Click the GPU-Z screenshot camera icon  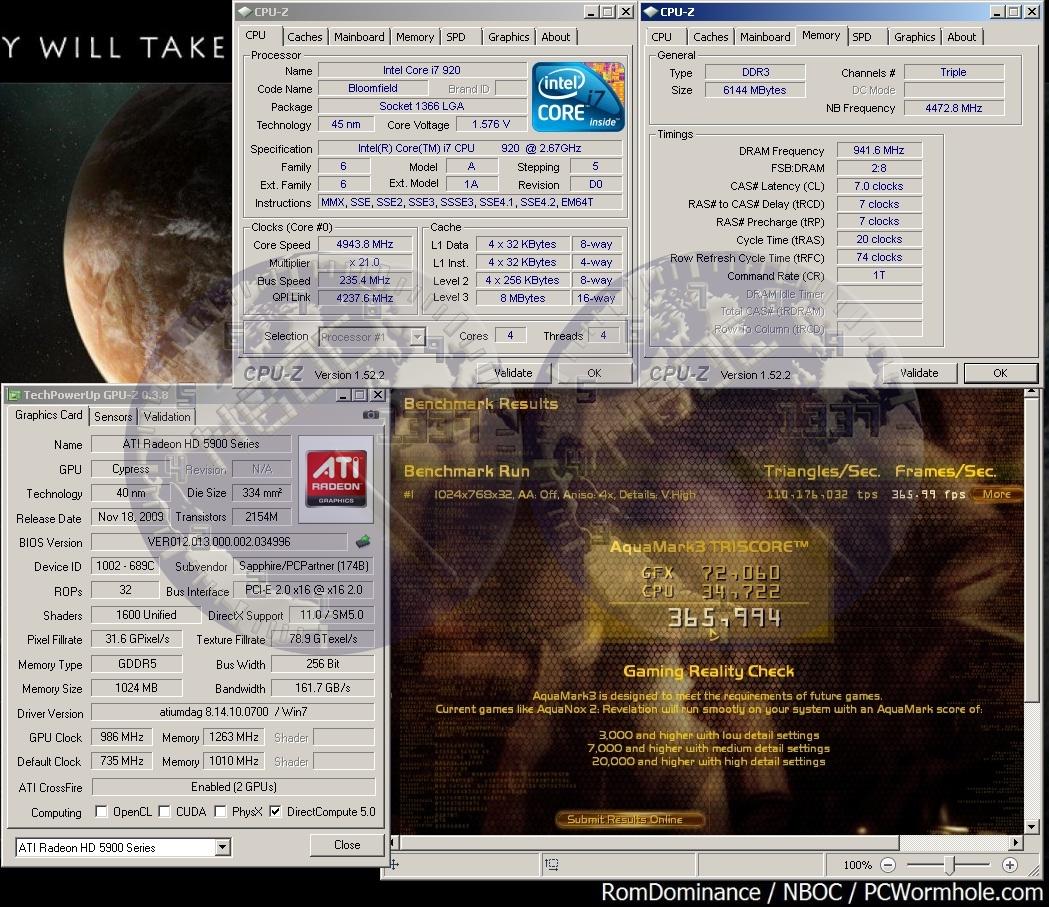tap(370, 415)
